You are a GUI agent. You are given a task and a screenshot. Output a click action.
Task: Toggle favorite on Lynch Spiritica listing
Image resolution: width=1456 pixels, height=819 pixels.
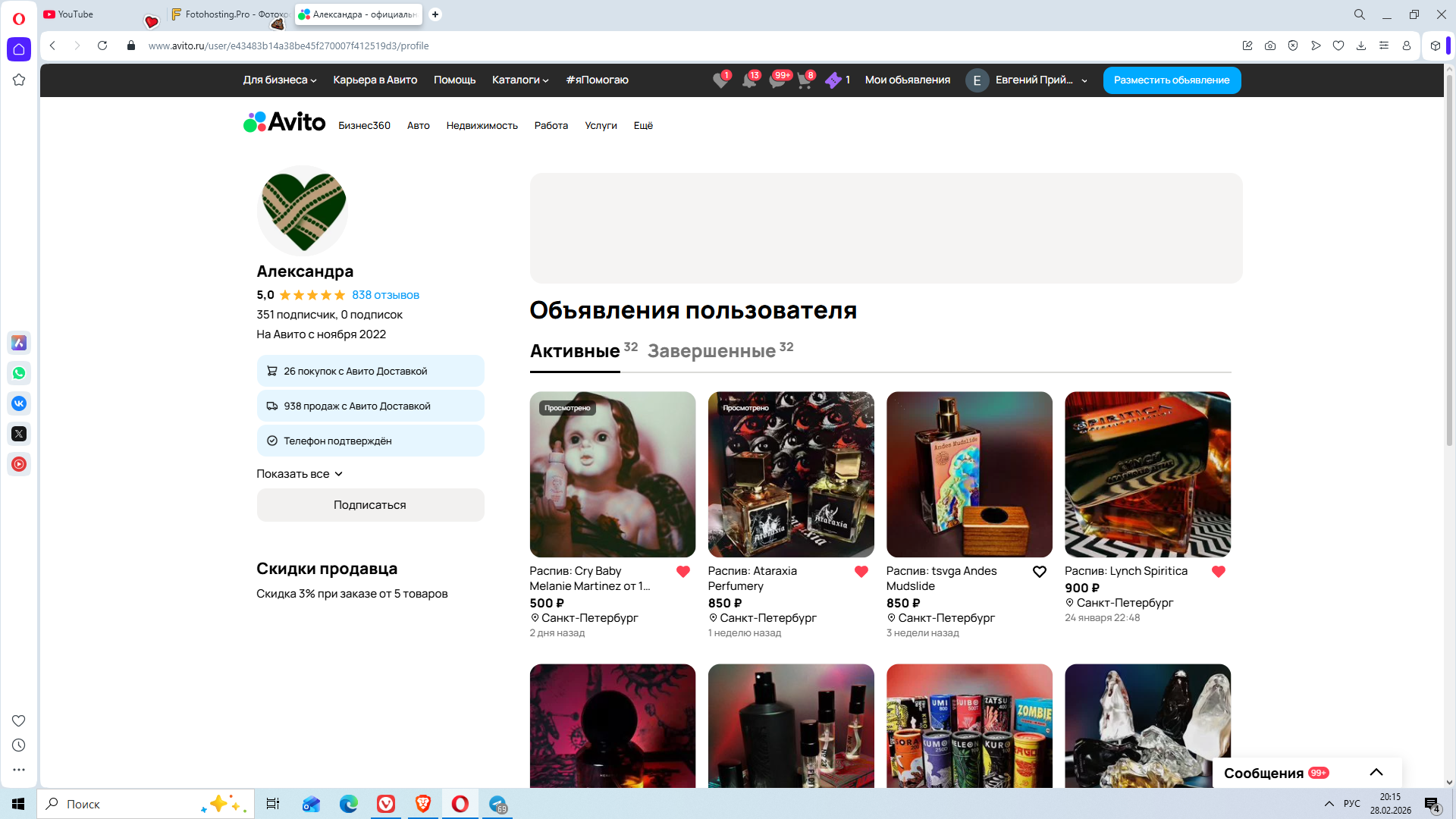1219,572
